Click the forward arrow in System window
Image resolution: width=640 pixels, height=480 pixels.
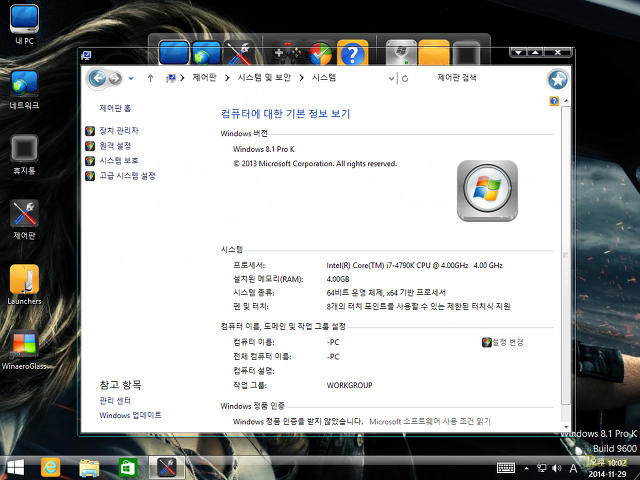tap(115, 78)
